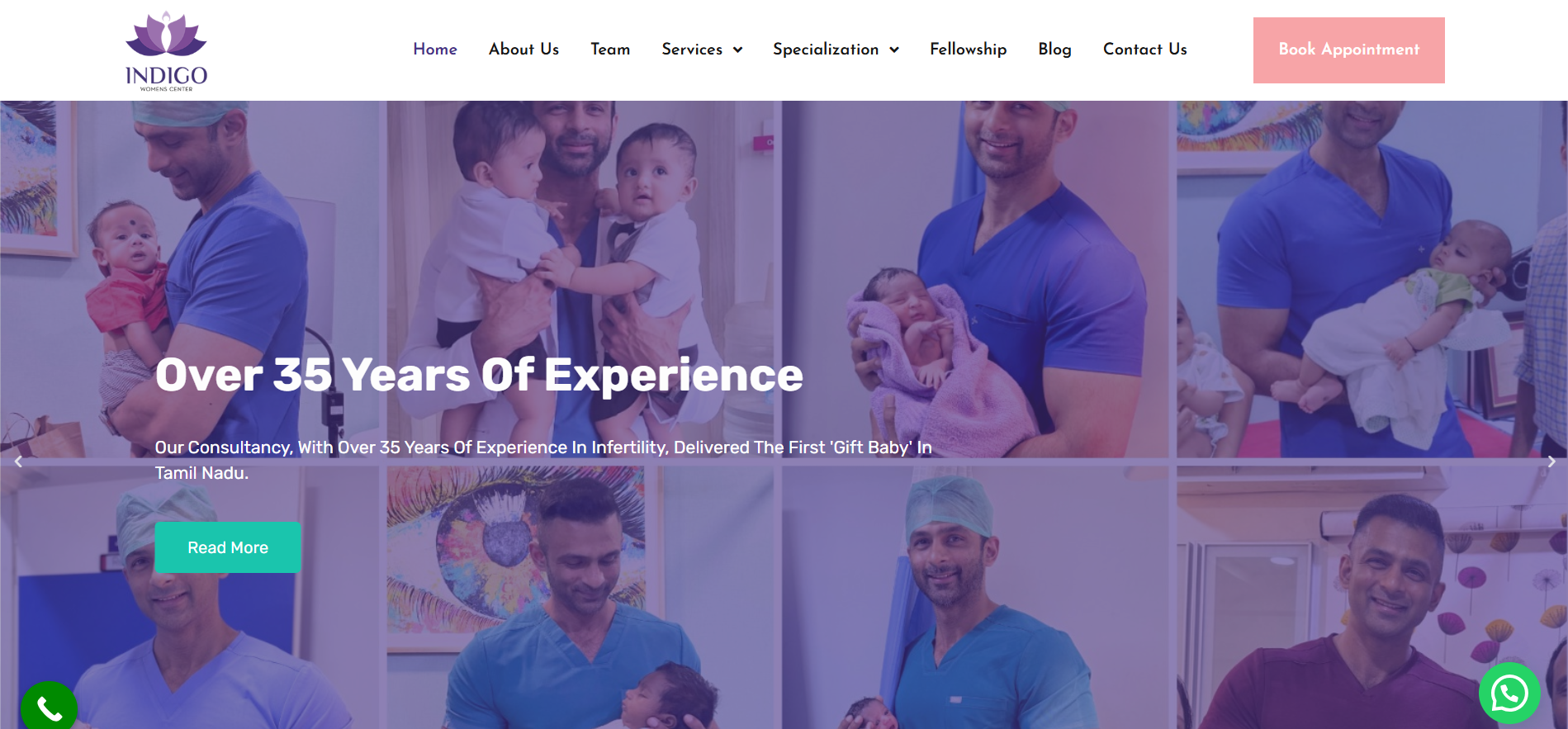The width and height of the screenshot is (1568, 729).
Task: Go to previous slide with left arrow
Action: click(18, 462)
